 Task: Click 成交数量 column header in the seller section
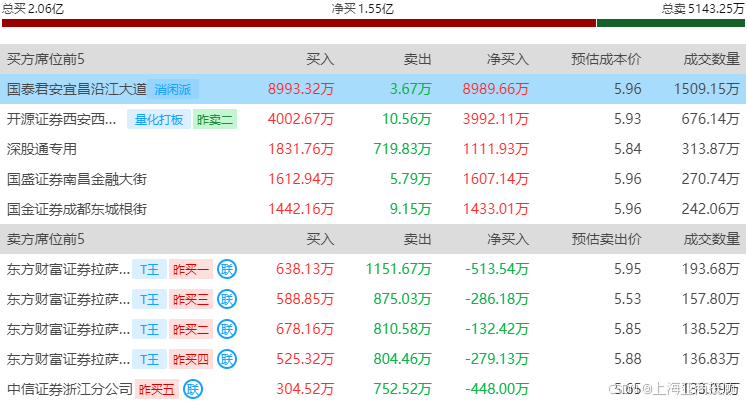(712, 239)
